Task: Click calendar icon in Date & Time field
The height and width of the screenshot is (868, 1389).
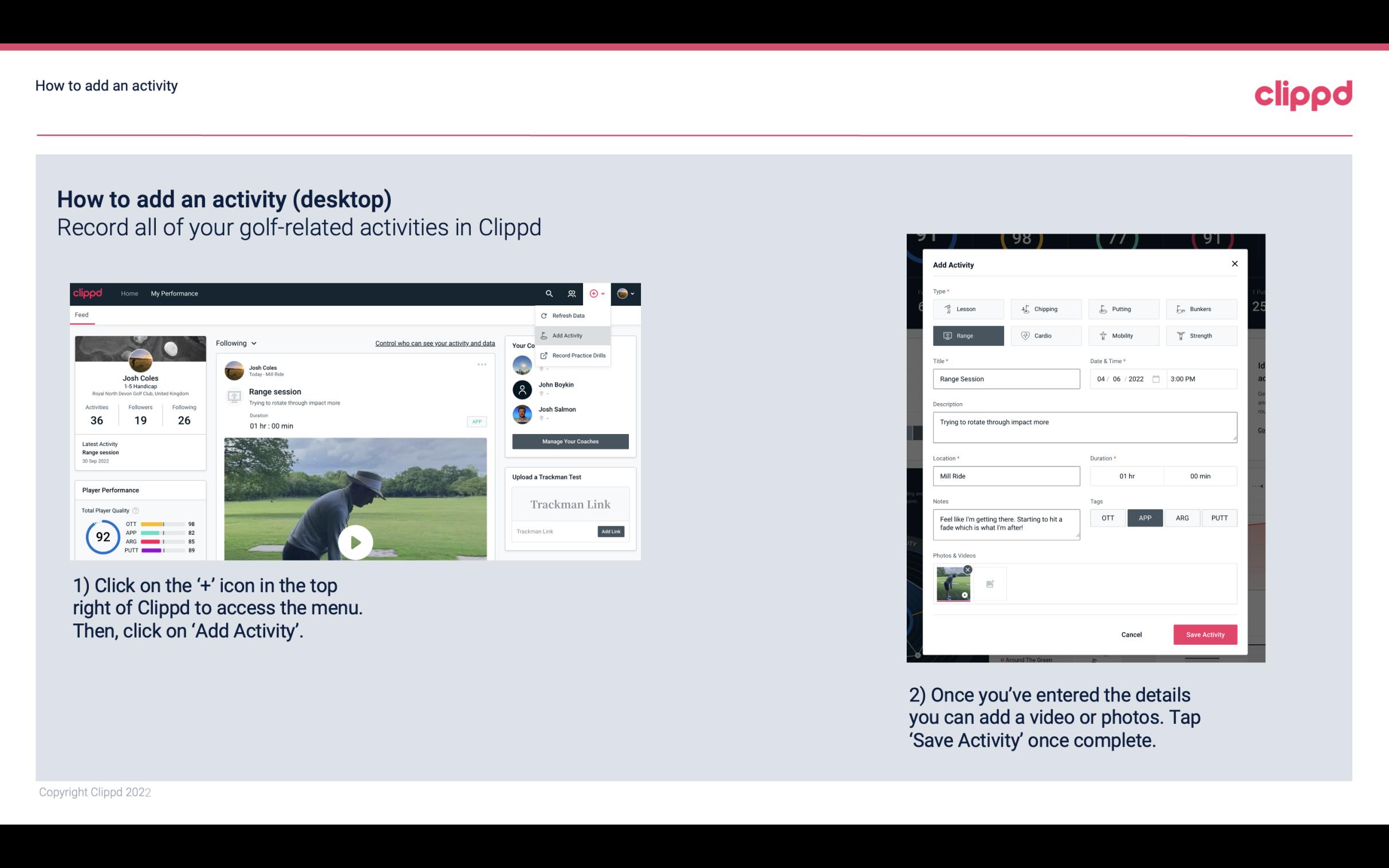Action: [1156, 379]
